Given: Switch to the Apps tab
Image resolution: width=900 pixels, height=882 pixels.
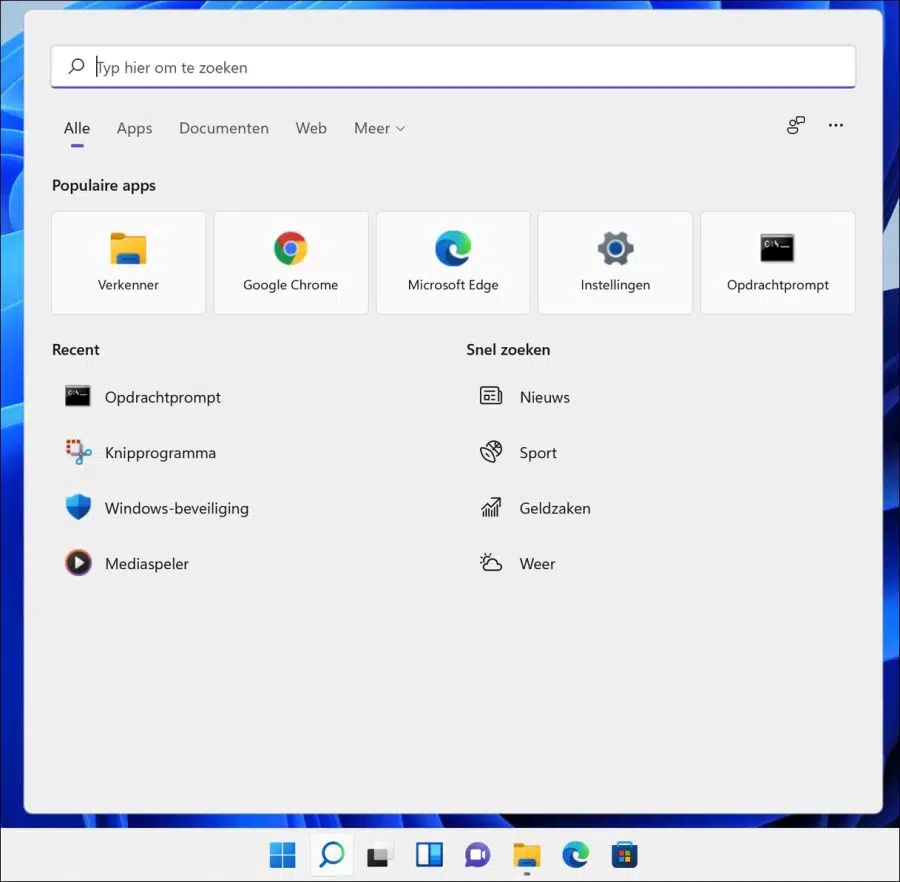Looking at the screenshot, I should click(134, 128).
